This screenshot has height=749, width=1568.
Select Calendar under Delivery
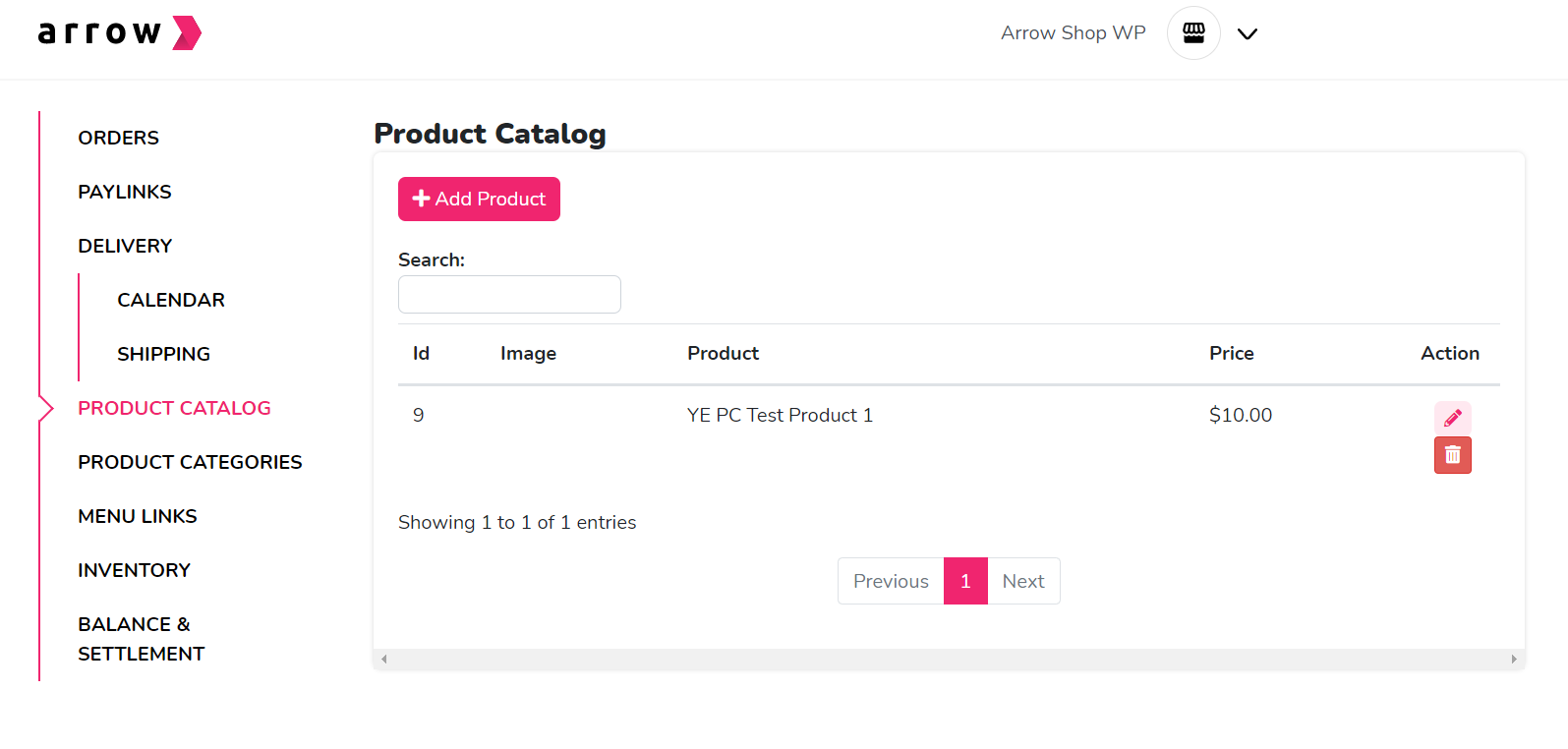tap(171, 300)
